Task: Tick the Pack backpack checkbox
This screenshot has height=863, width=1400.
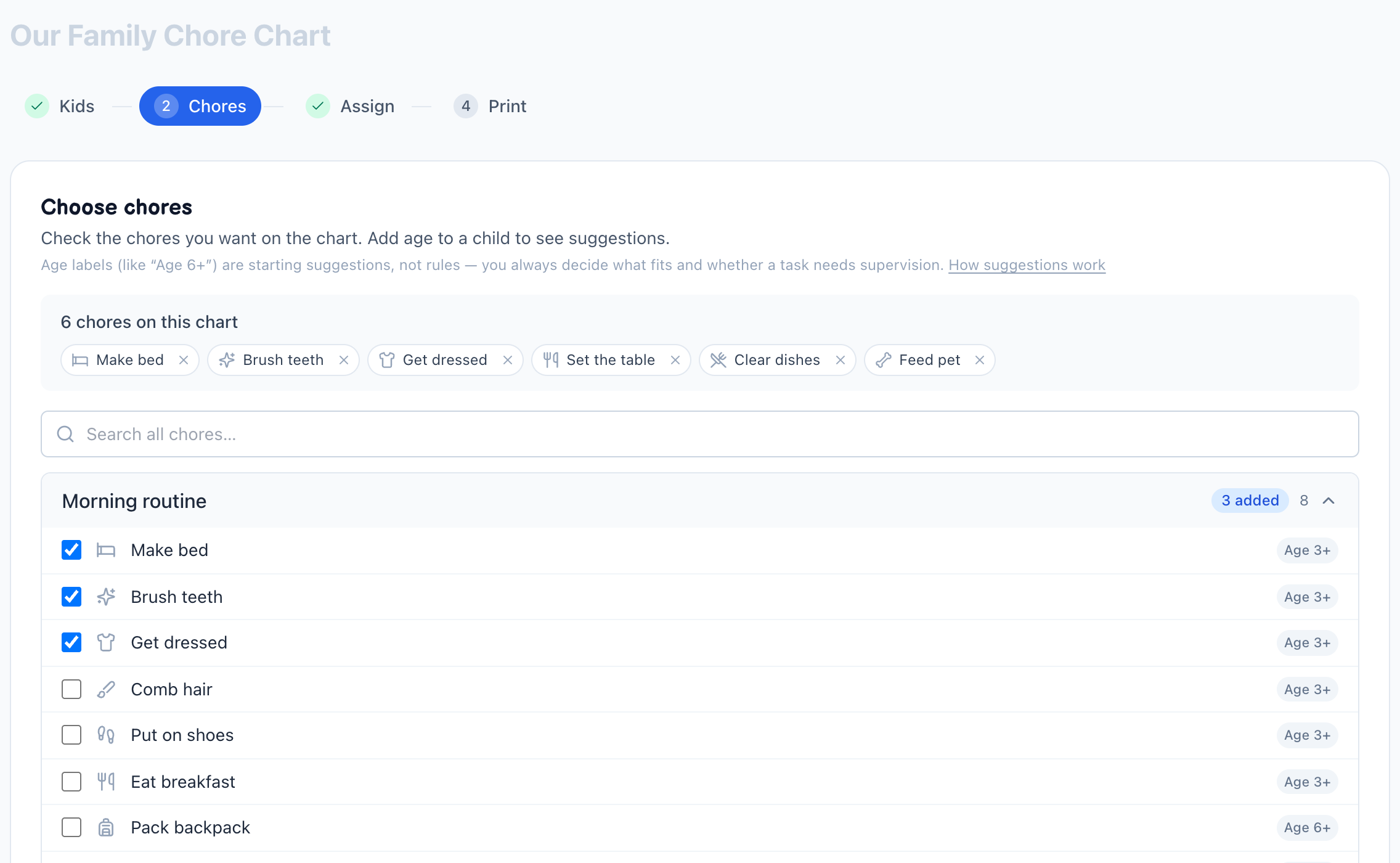Action: (71, 827)
